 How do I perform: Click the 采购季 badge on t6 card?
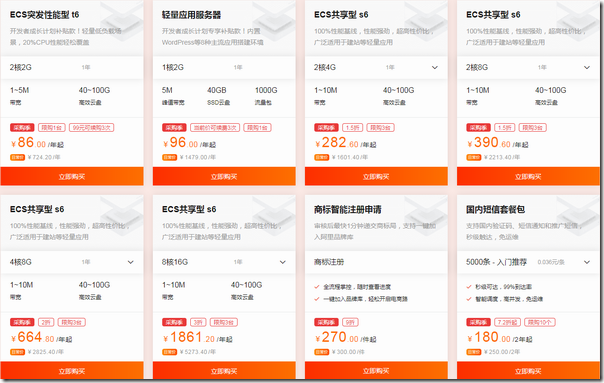point(22,128)
